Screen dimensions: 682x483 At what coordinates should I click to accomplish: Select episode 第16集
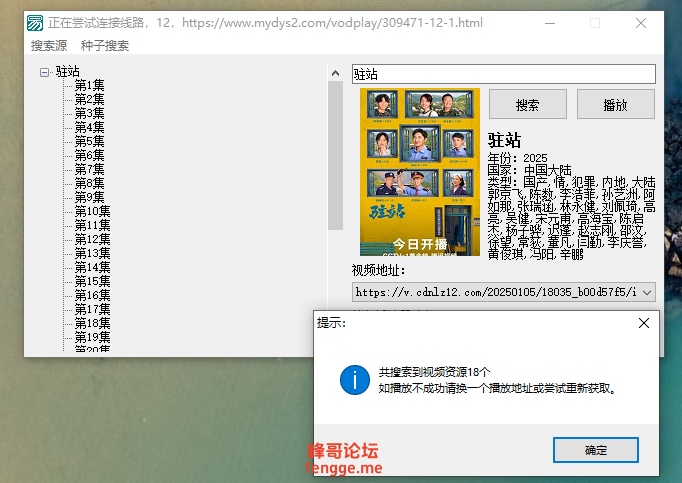[x=92, y=295]
